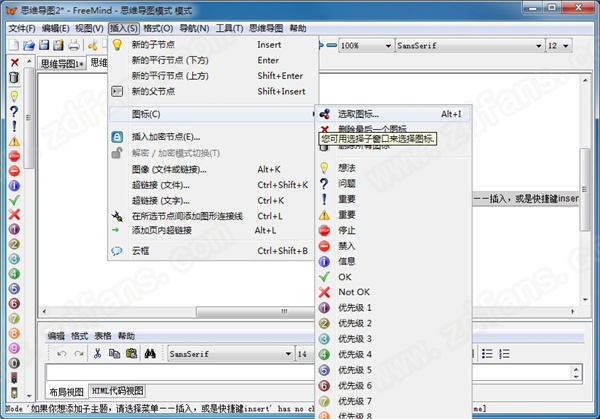Select priority 6 dark red icon in sidebar
This screenshot has height=419, width=600.
14,304
